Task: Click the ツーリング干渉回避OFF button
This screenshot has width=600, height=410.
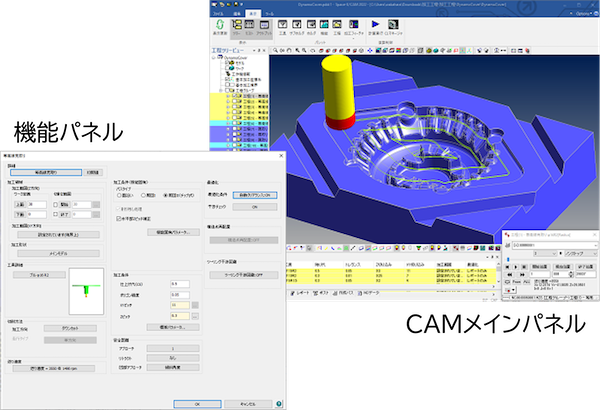Action: pyautogui.click(x=244, y=275)
